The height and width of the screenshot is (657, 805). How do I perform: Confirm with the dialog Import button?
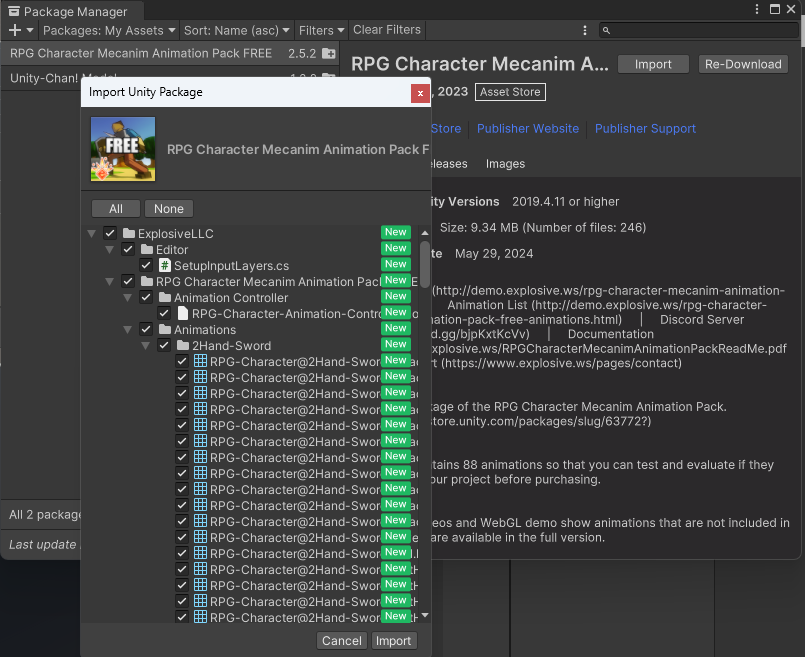point(393,641)
